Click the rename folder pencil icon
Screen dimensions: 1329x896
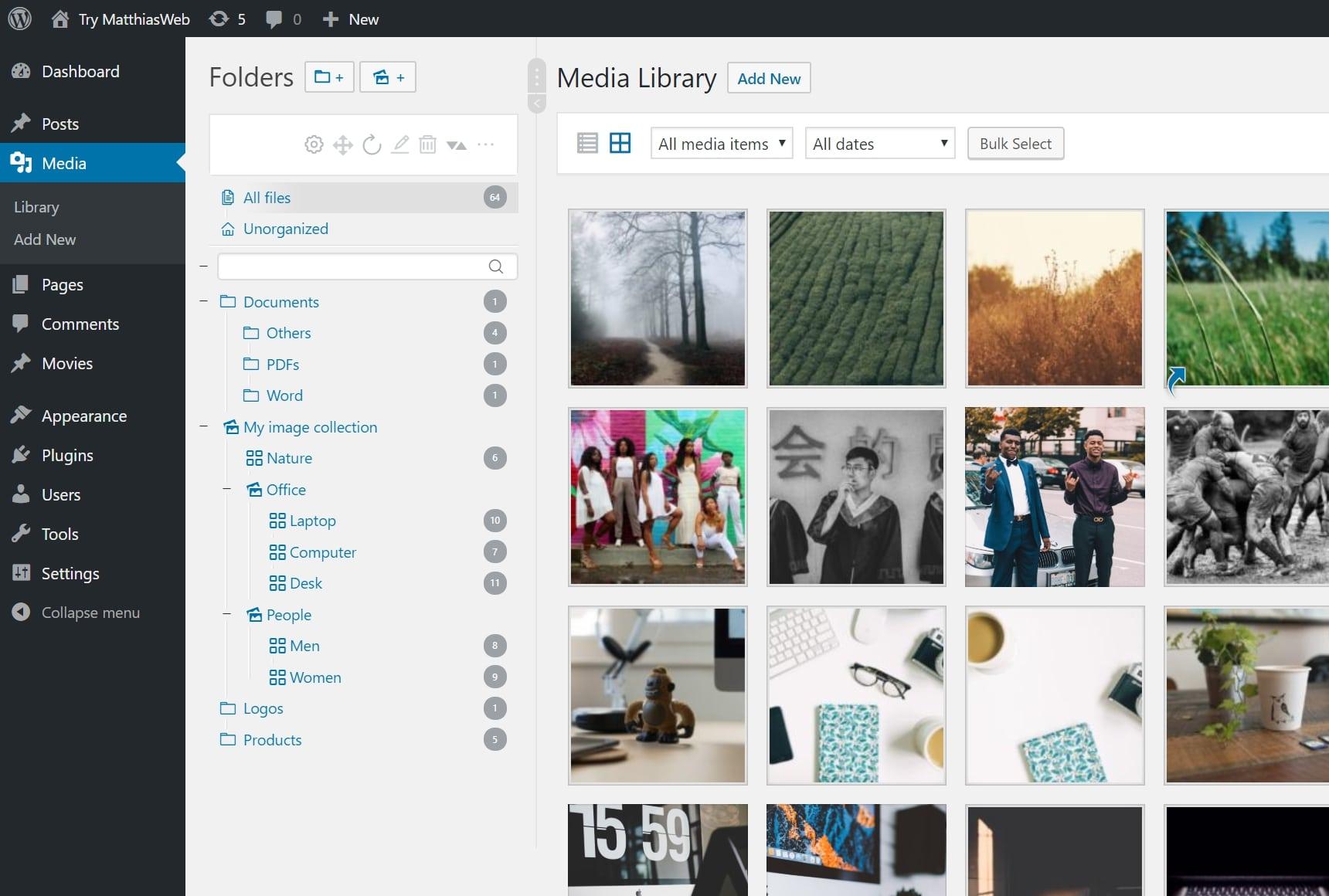400,144
